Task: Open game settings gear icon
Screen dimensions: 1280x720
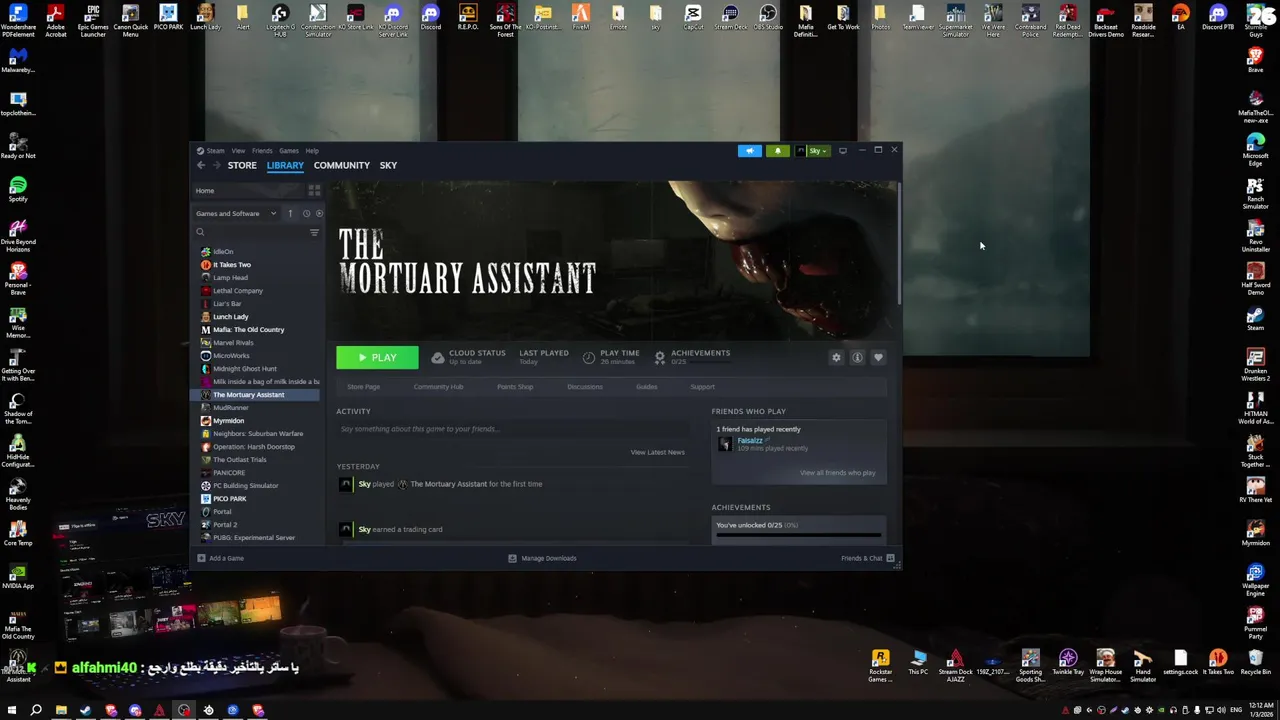Action: click(836, 358)
